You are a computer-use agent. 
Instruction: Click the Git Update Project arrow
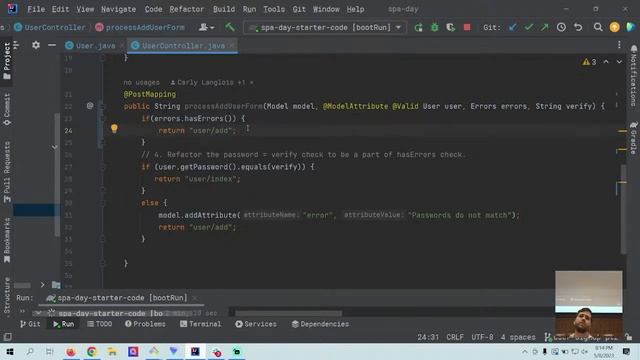tap(513, 27)
